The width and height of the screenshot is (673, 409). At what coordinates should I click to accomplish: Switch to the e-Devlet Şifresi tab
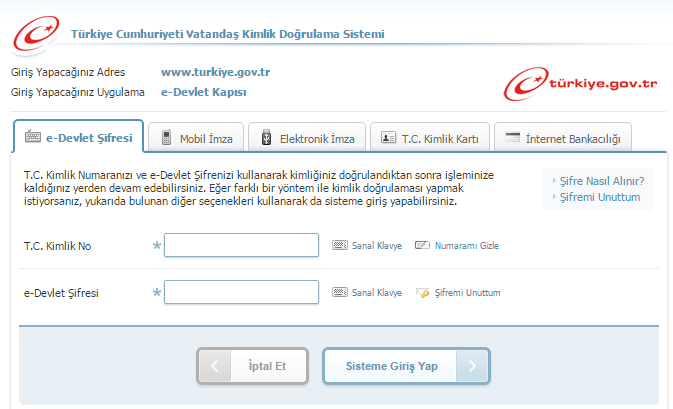[x=79, y=136]
